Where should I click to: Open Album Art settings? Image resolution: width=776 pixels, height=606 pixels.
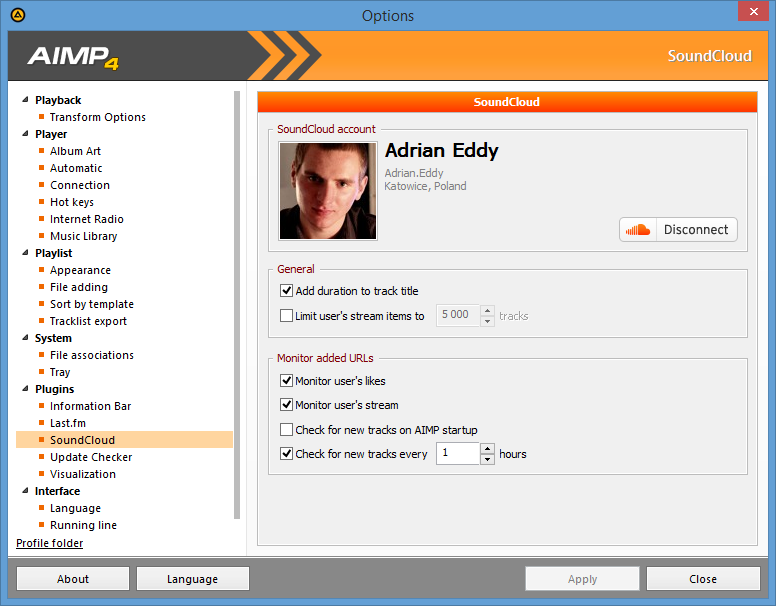(x=75, y=151)
